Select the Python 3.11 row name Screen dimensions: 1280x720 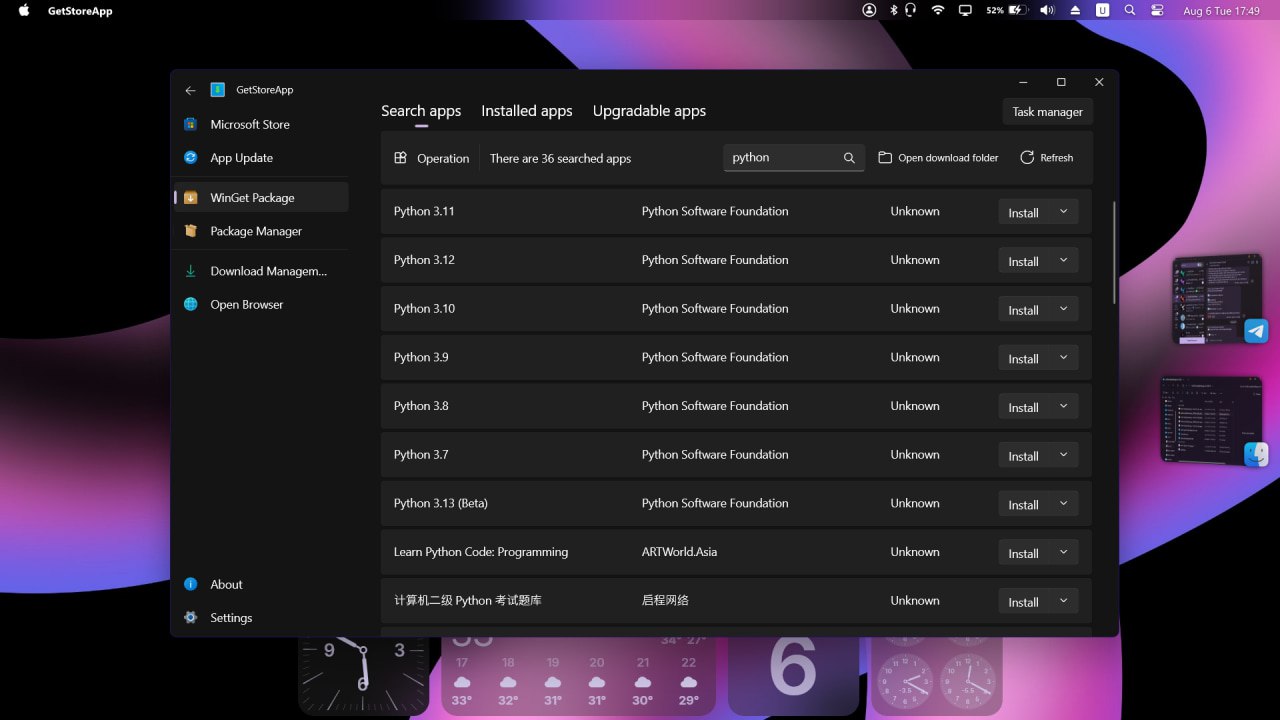click(424, 211)
